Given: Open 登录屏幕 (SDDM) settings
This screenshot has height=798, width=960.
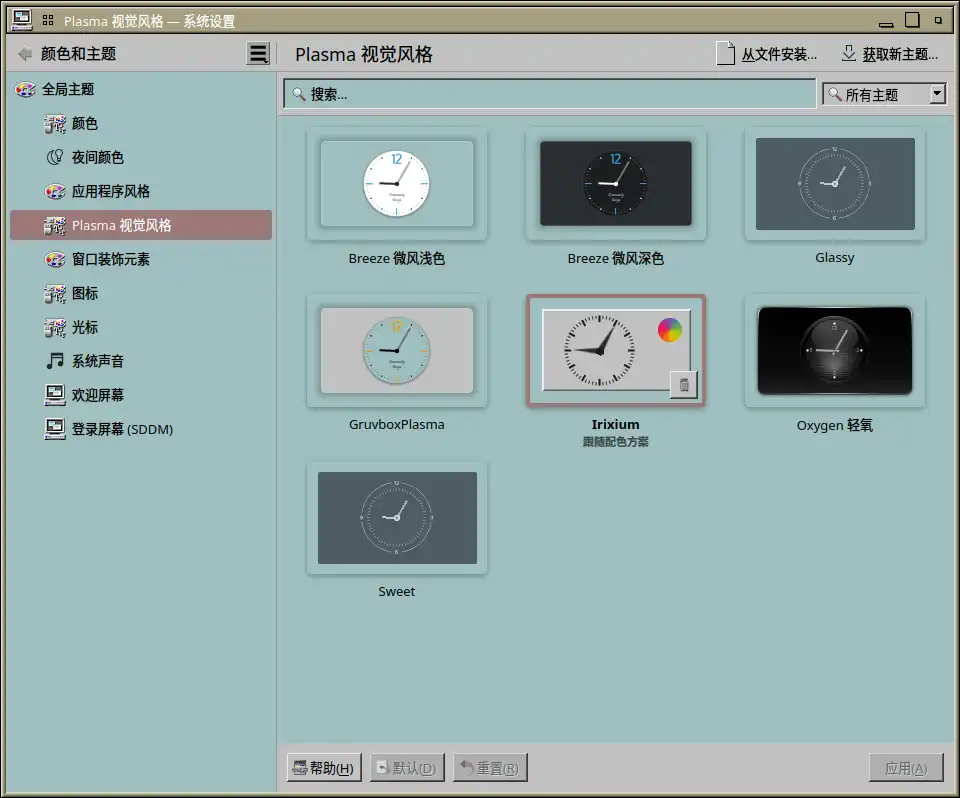Looking at the screenshot, I should [x=121, y=429].
